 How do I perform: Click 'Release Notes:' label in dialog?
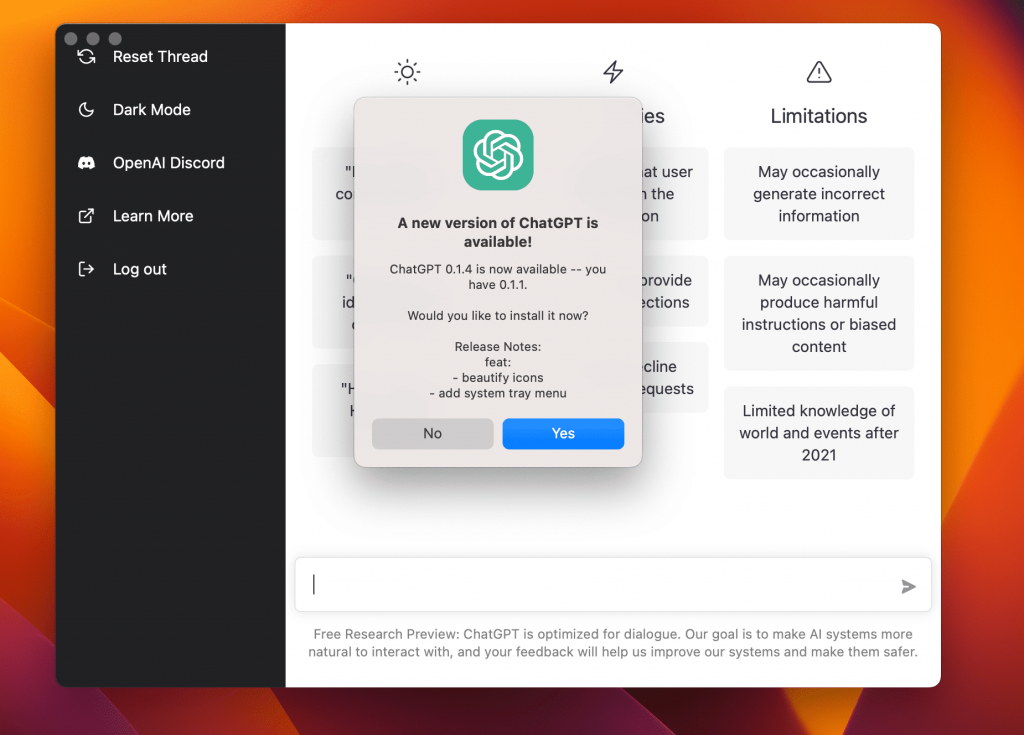point(498,347)
